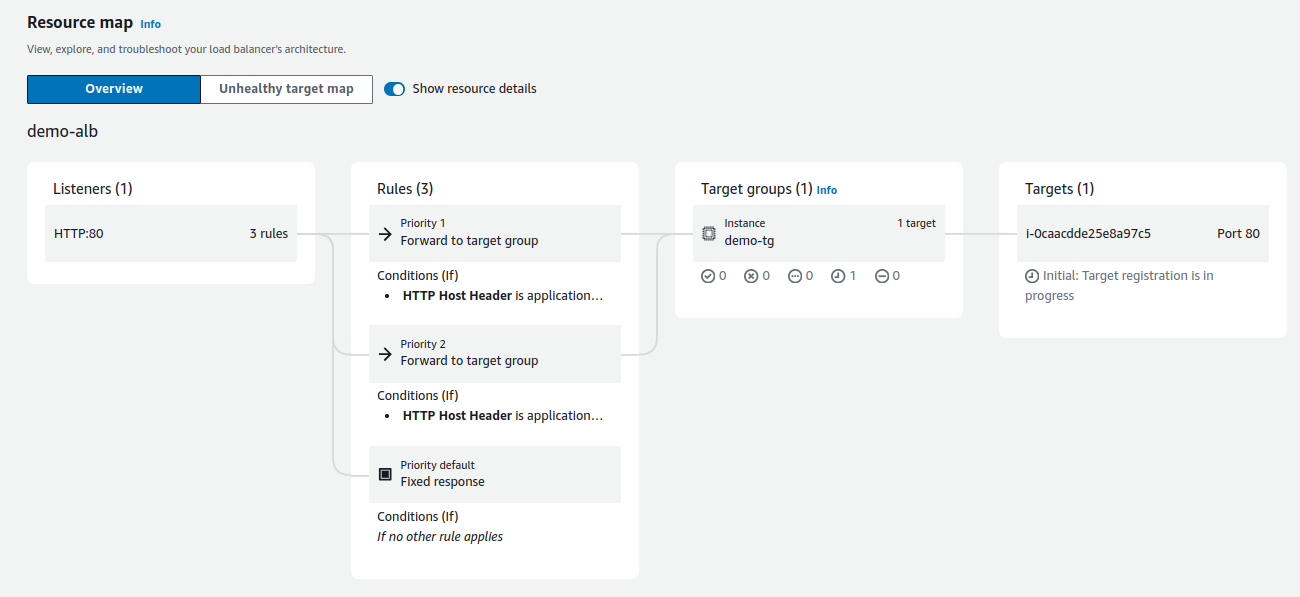Click the Priority 1 forward arrow icon
Viewport: 1300px width, 597px height.
385,234
